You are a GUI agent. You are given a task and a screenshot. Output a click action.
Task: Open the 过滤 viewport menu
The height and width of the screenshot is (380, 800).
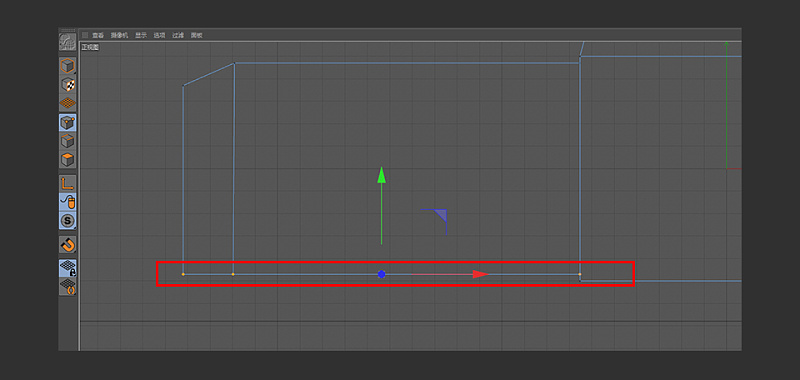point(178,35)
